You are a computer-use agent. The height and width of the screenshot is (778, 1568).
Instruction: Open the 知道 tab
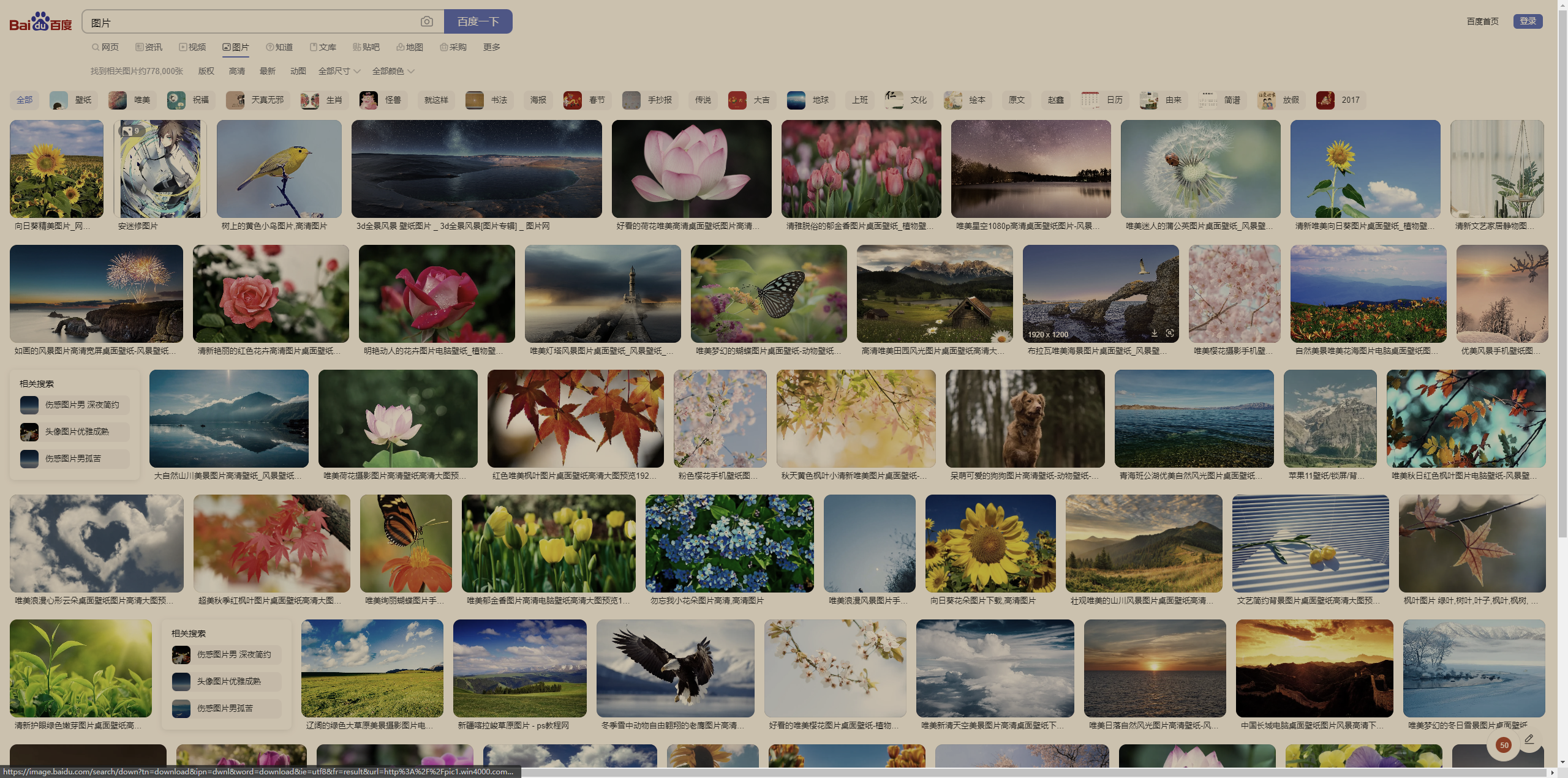tap(279, 47)
